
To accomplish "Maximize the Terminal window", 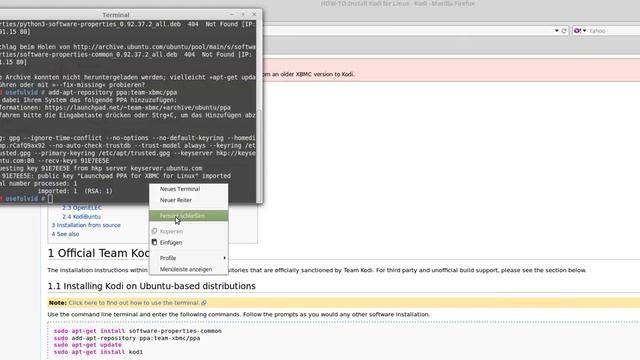I will (x=243, y=14).
